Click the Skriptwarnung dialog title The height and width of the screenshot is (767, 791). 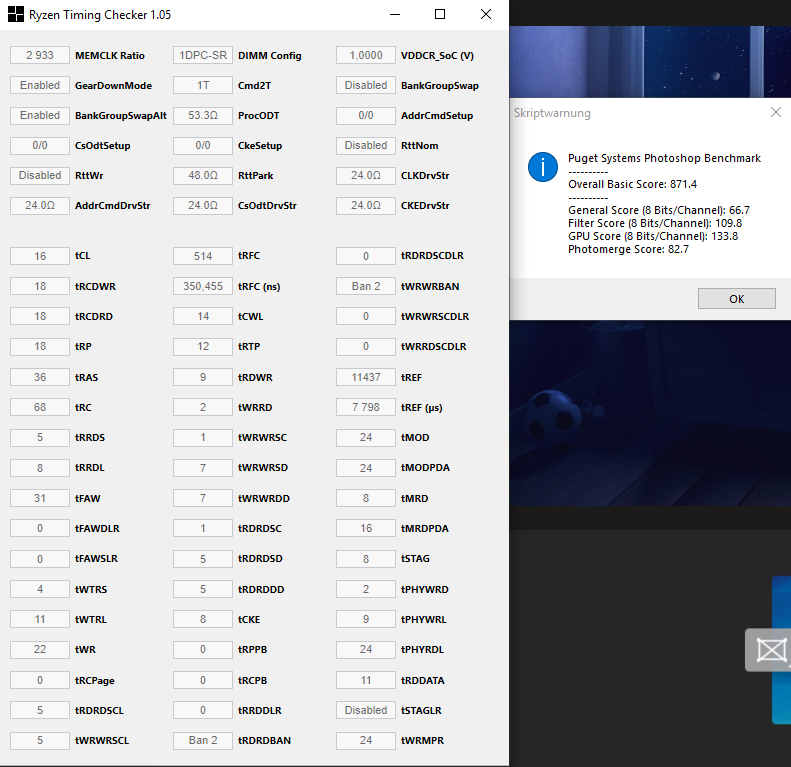(x=552, y=113)
